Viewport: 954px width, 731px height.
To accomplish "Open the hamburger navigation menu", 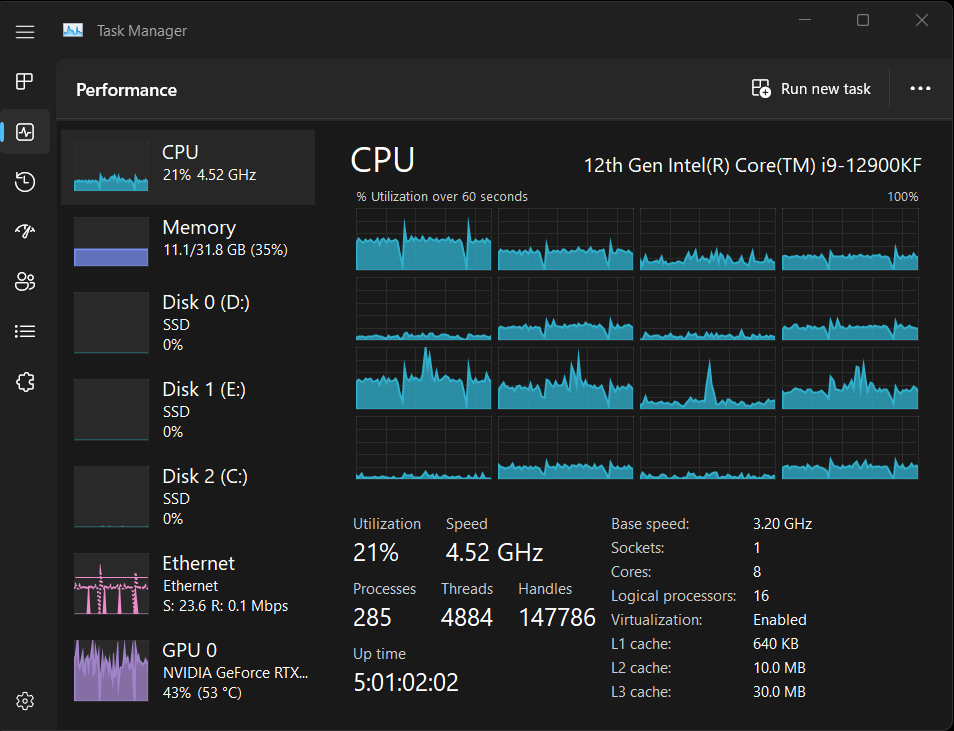I will pos(25,32).
